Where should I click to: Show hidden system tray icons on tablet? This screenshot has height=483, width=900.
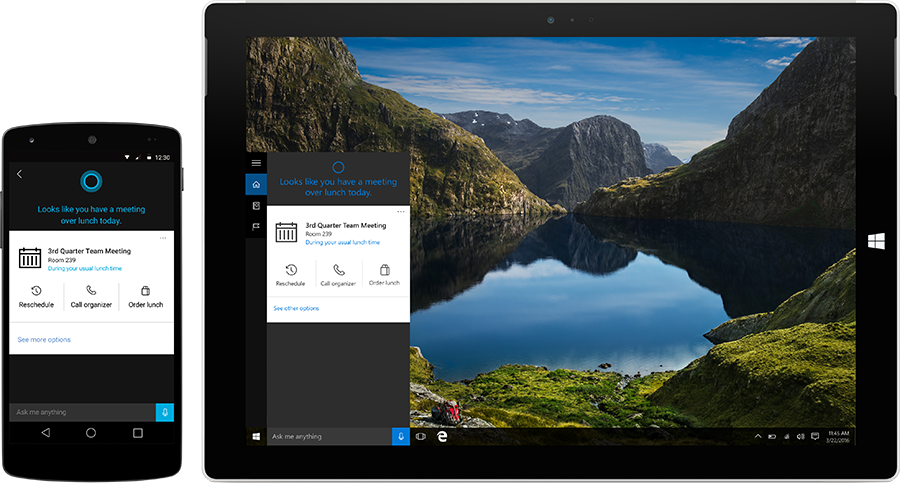click(x=757, y=437)
